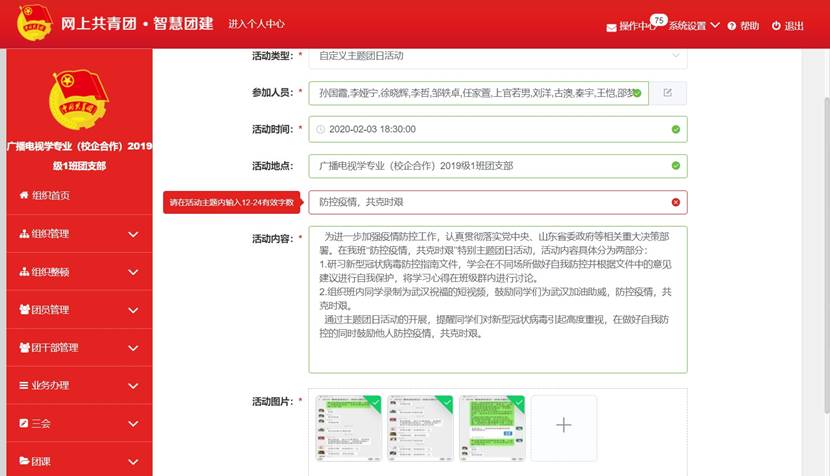Click the clock icon in 活动时间 field
Viewport: 830px width, 476px height.
tap(320, 129)
